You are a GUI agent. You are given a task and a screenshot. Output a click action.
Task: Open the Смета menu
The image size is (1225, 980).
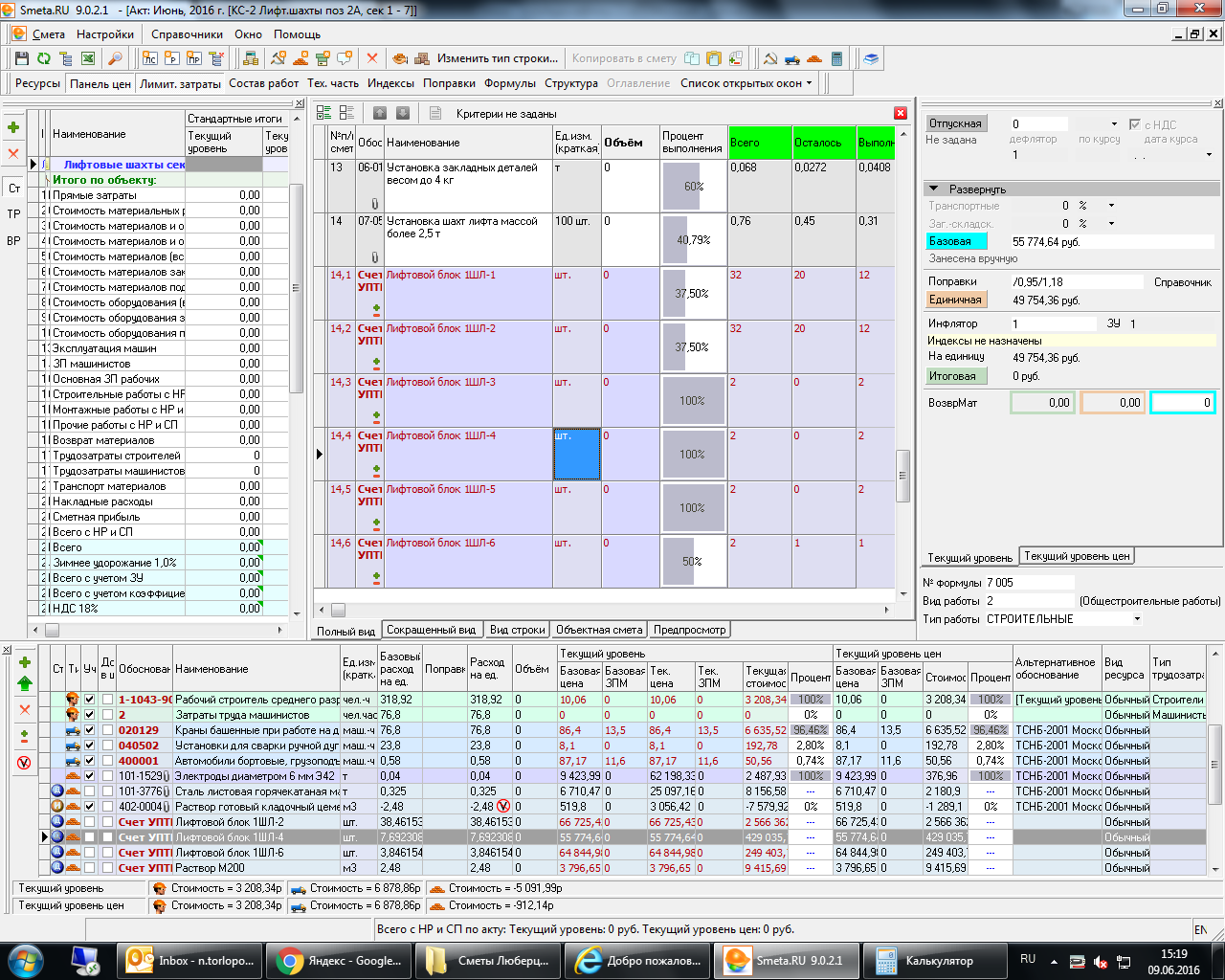point(49,33)
